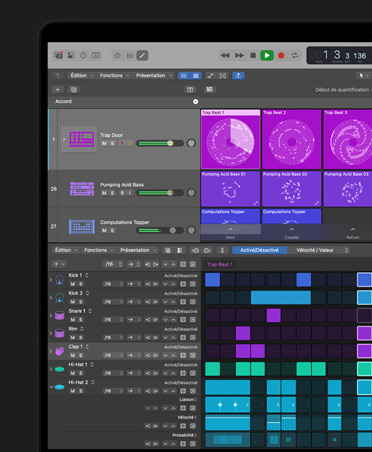The height and width of the screenshot is (452, 372).
Task: Record-enable the Pumping Acid Bass track
Action: (x=122, y=193)
